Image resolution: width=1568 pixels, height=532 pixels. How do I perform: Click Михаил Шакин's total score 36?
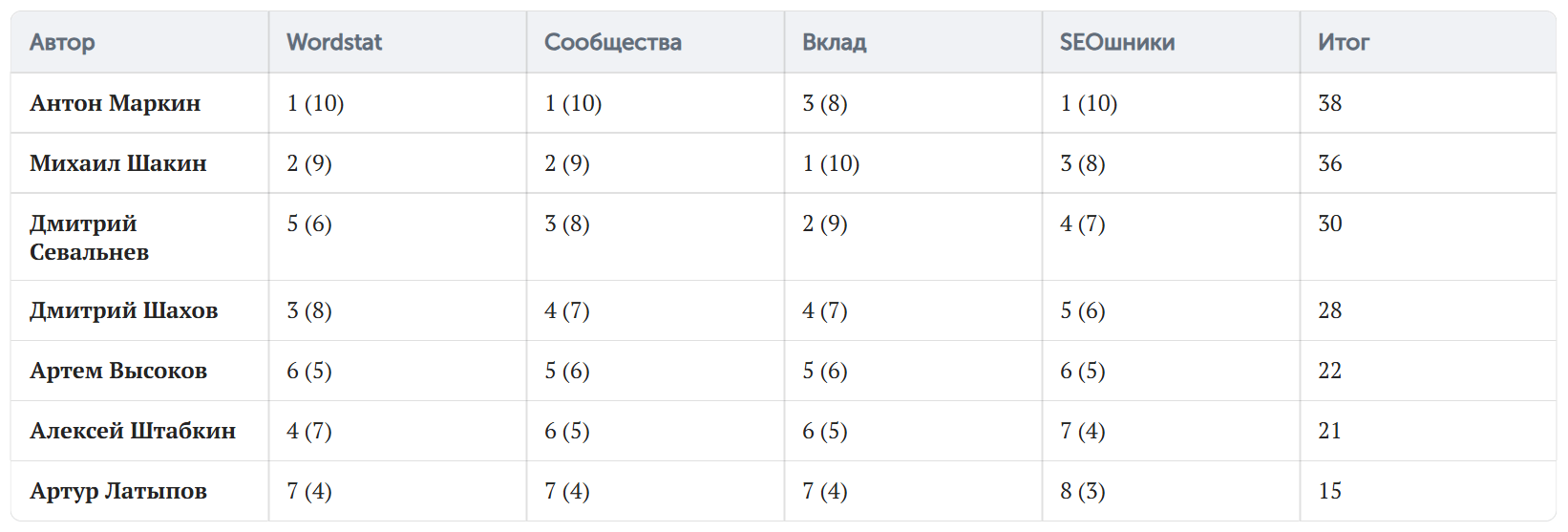click(x=1330, y=163)
